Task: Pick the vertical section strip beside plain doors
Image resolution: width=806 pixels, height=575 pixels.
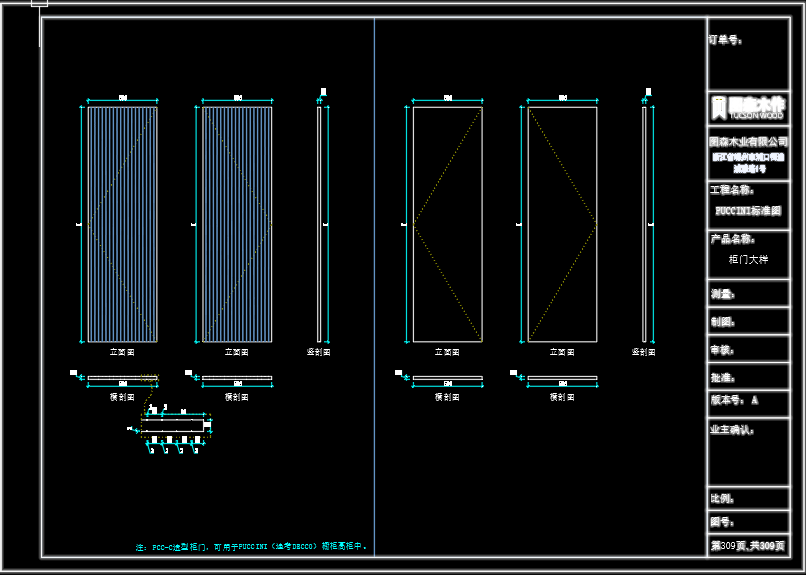Action: (644, 224)
